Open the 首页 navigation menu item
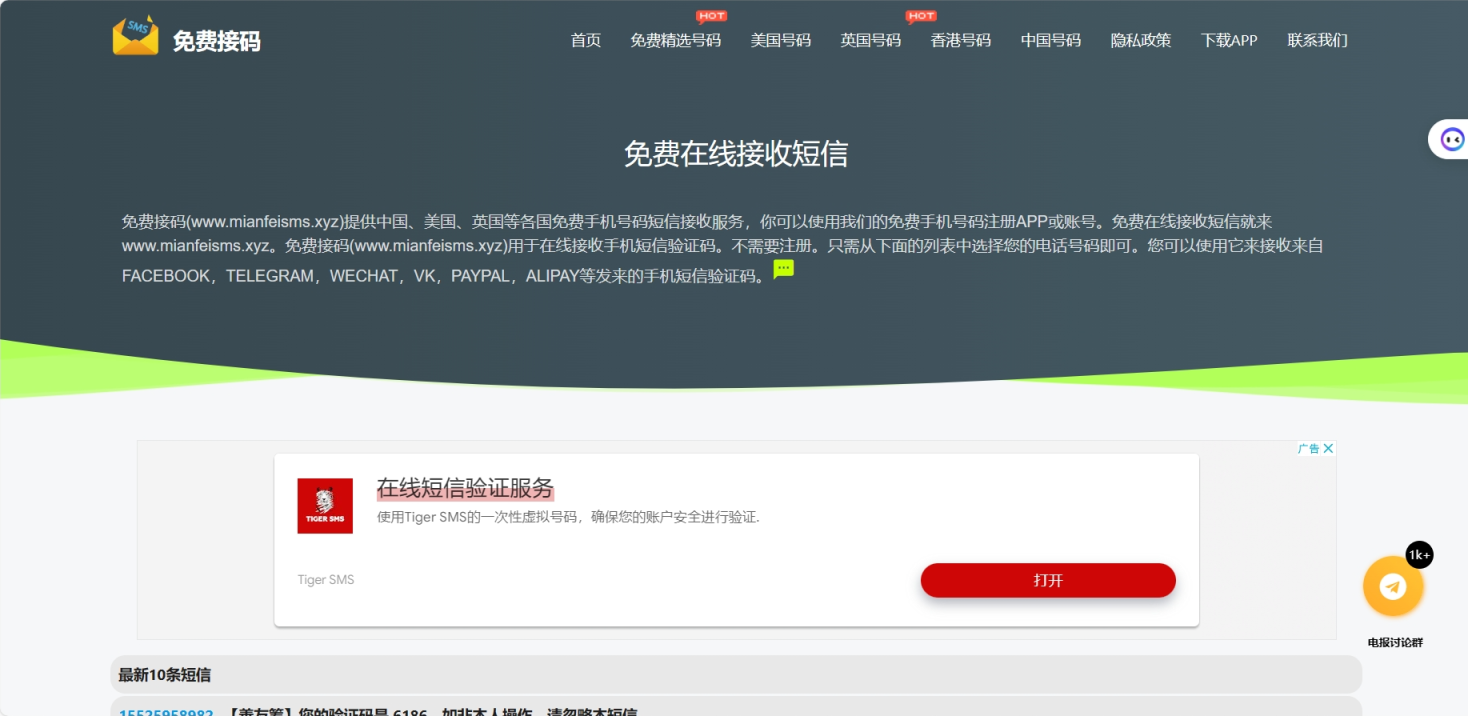Screen dimensions: 1468x716 coord(585,40)
